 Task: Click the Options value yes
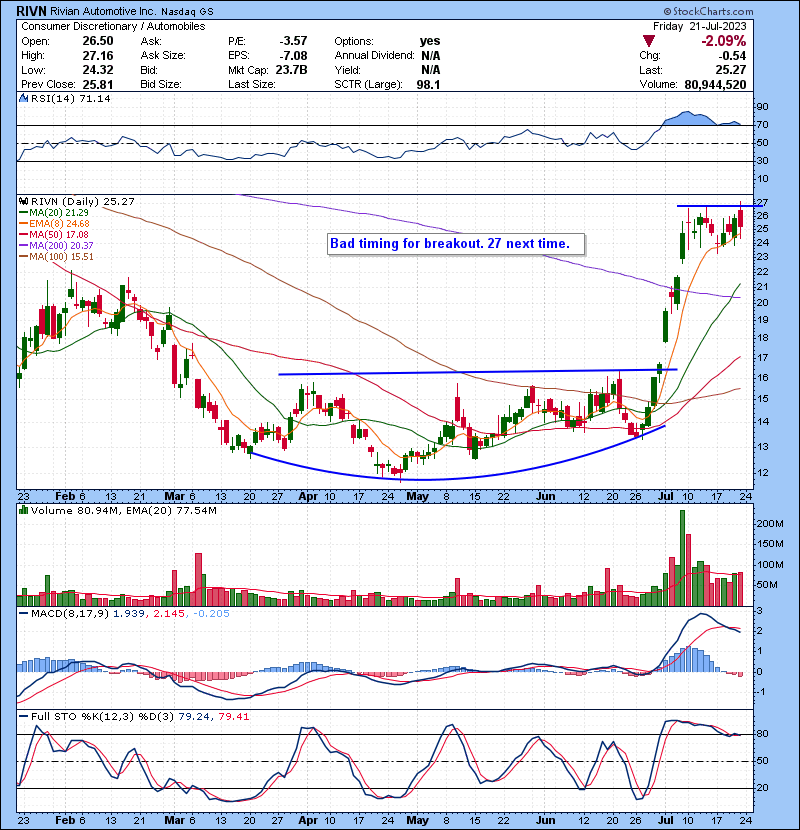(429, 41)
